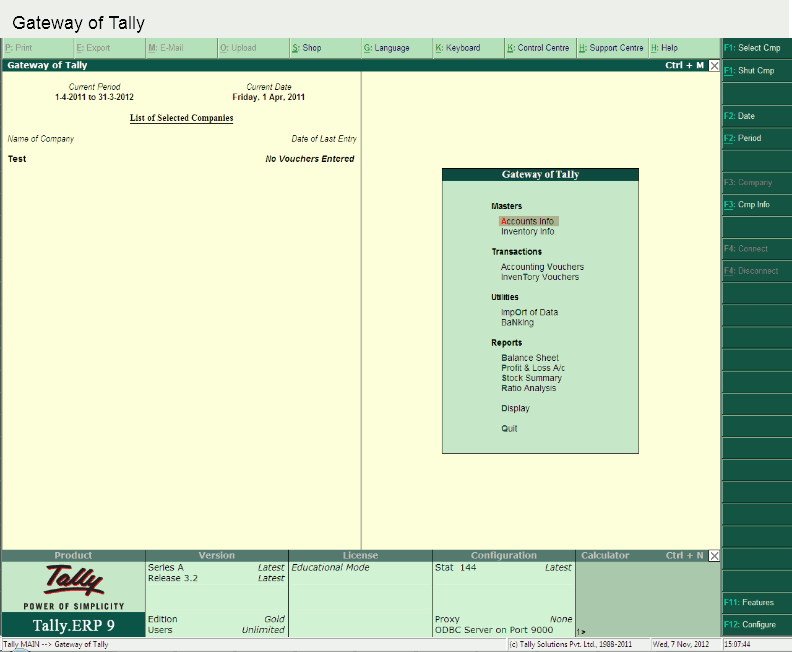The image size is (792, 652).
Task: Click the Stat 144 configuration row
Action: coord(504,568)
